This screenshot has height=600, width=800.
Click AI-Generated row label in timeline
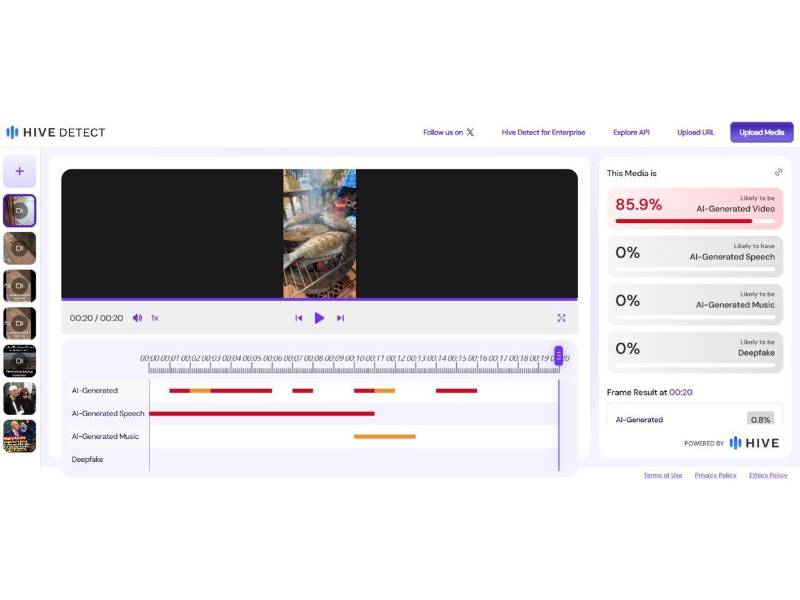(95, 390)
